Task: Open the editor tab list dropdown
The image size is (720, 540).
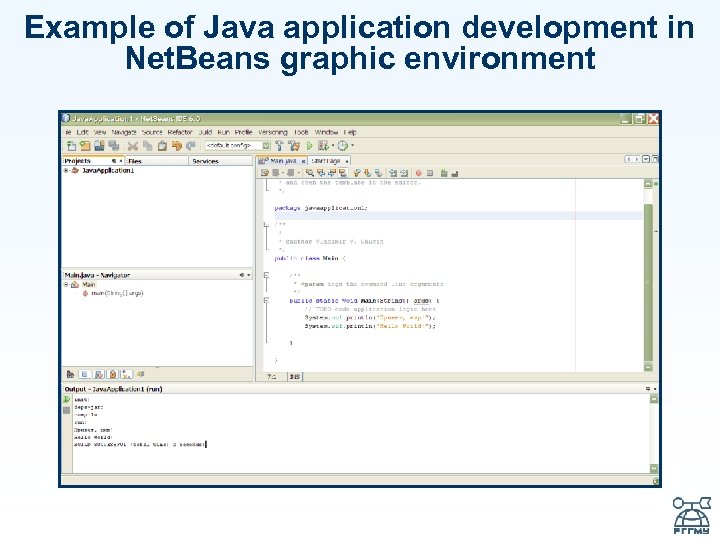Action: pyautogui.click(x=646, y=159)
